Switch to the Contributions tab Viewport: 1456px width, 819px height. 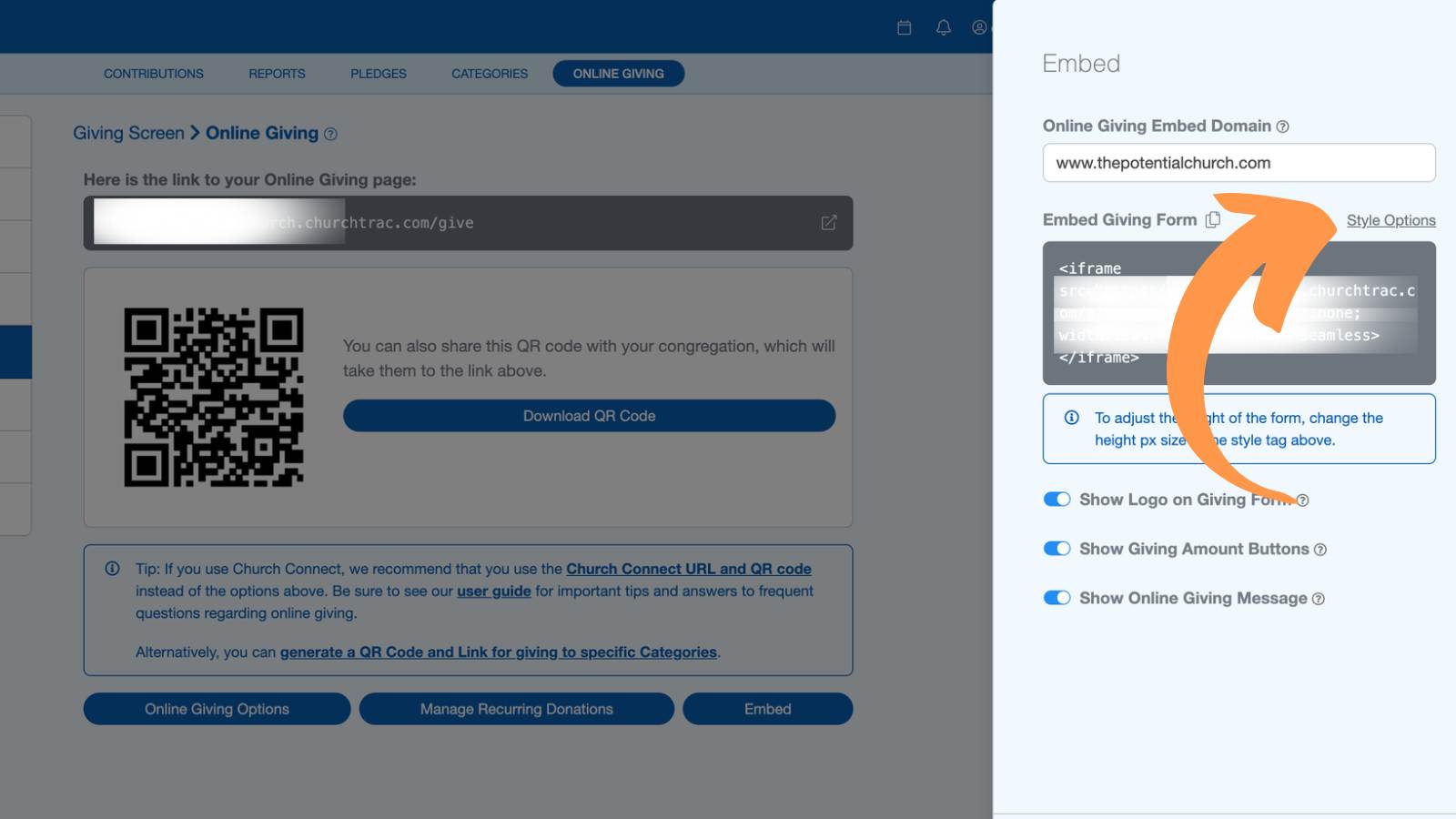click(154, 74)
